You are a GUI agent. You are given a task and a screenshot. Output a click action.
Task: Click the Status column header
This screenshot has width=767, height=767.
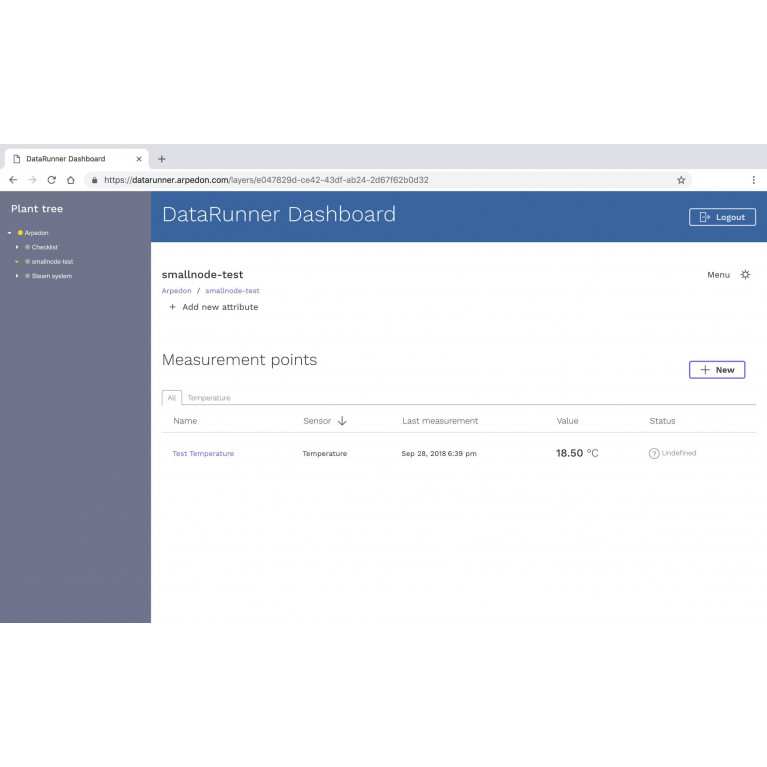[x=662, y=421]
